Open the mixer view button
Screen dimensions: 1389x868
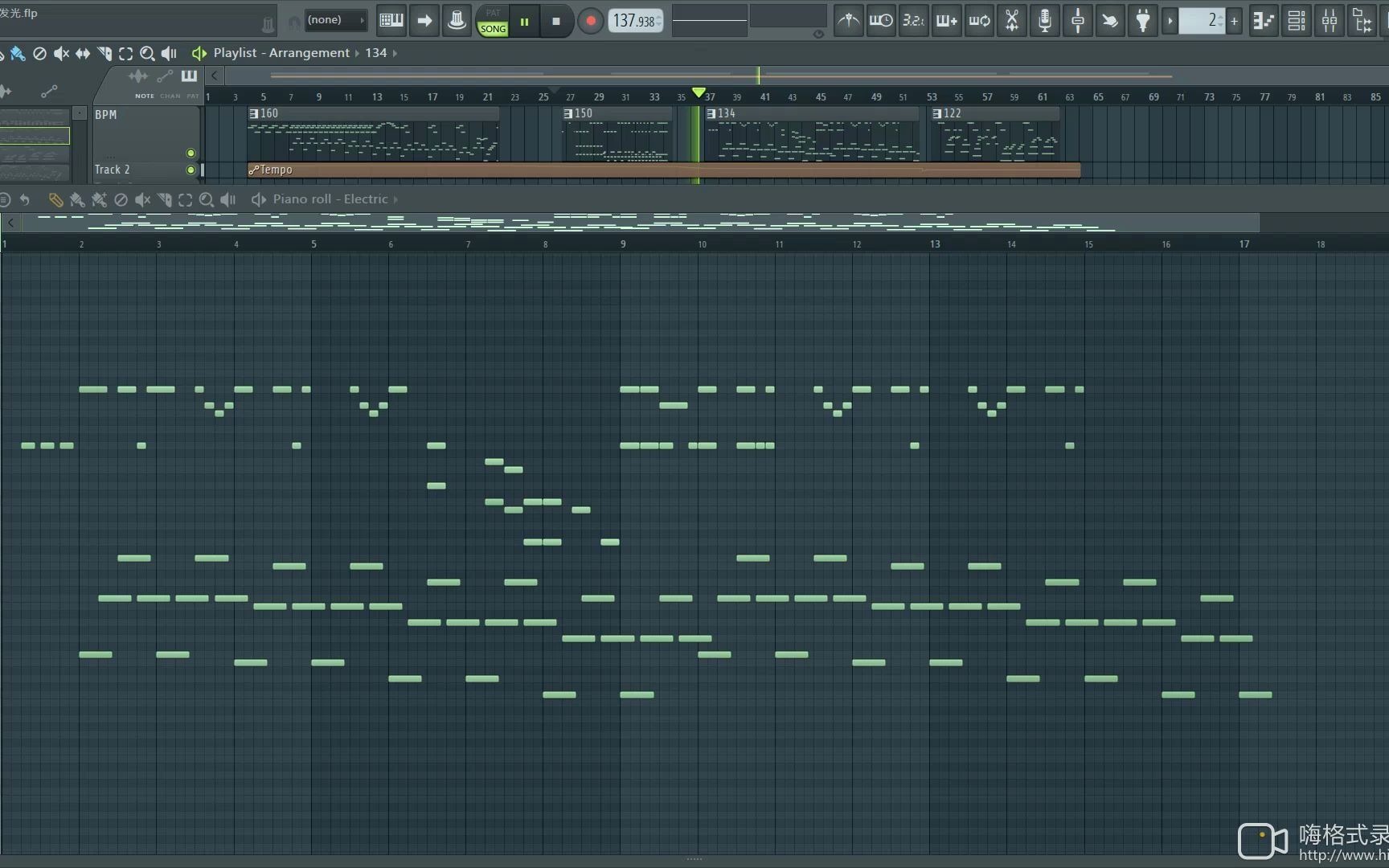coord(1330,21)
